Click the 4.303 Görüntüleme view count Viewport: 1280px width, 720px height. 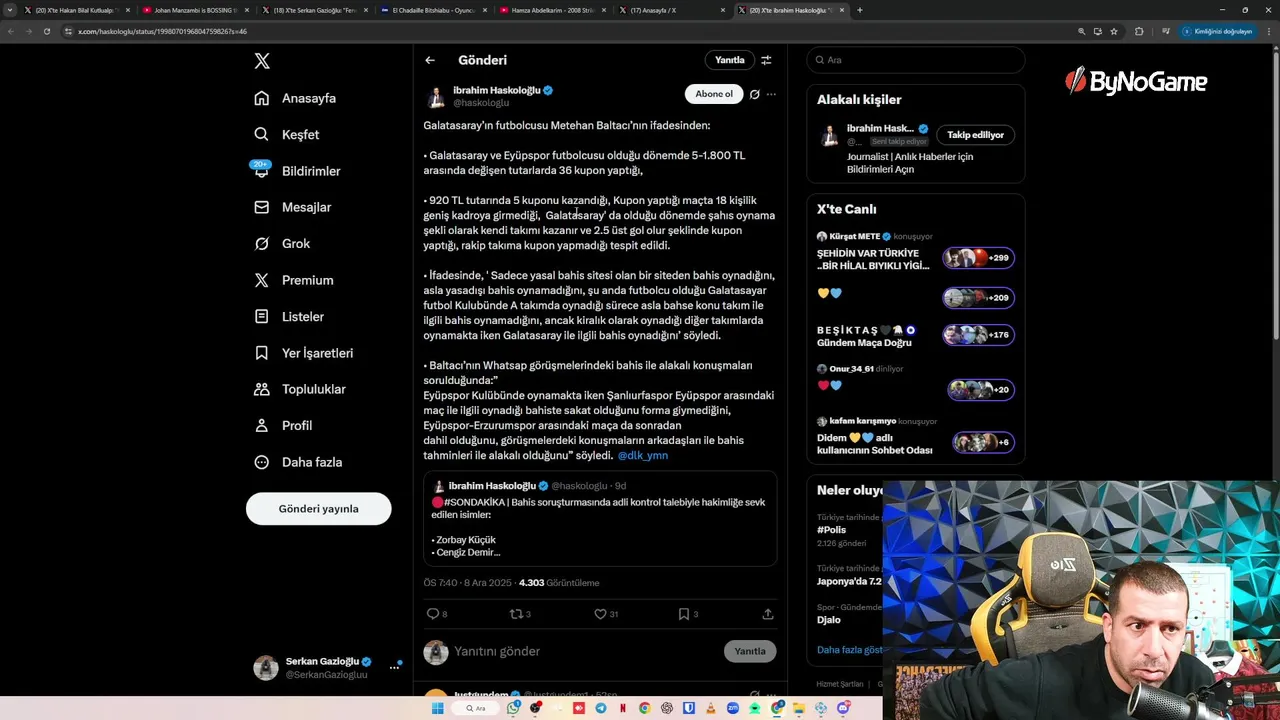(559, 583)
